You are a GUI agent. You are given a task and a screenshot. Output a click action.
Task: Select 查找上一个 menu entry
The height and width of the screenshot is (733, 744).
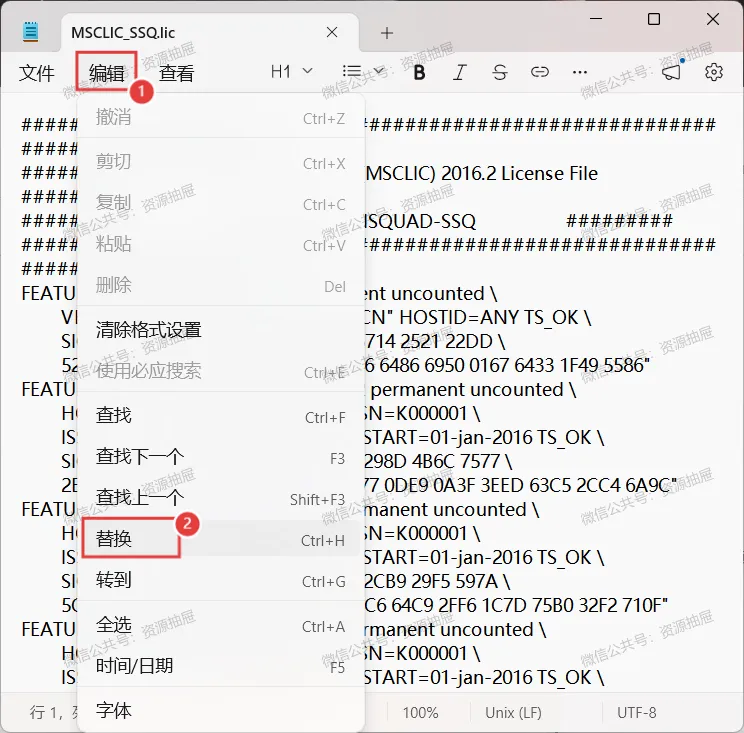[x=221, y=498]
